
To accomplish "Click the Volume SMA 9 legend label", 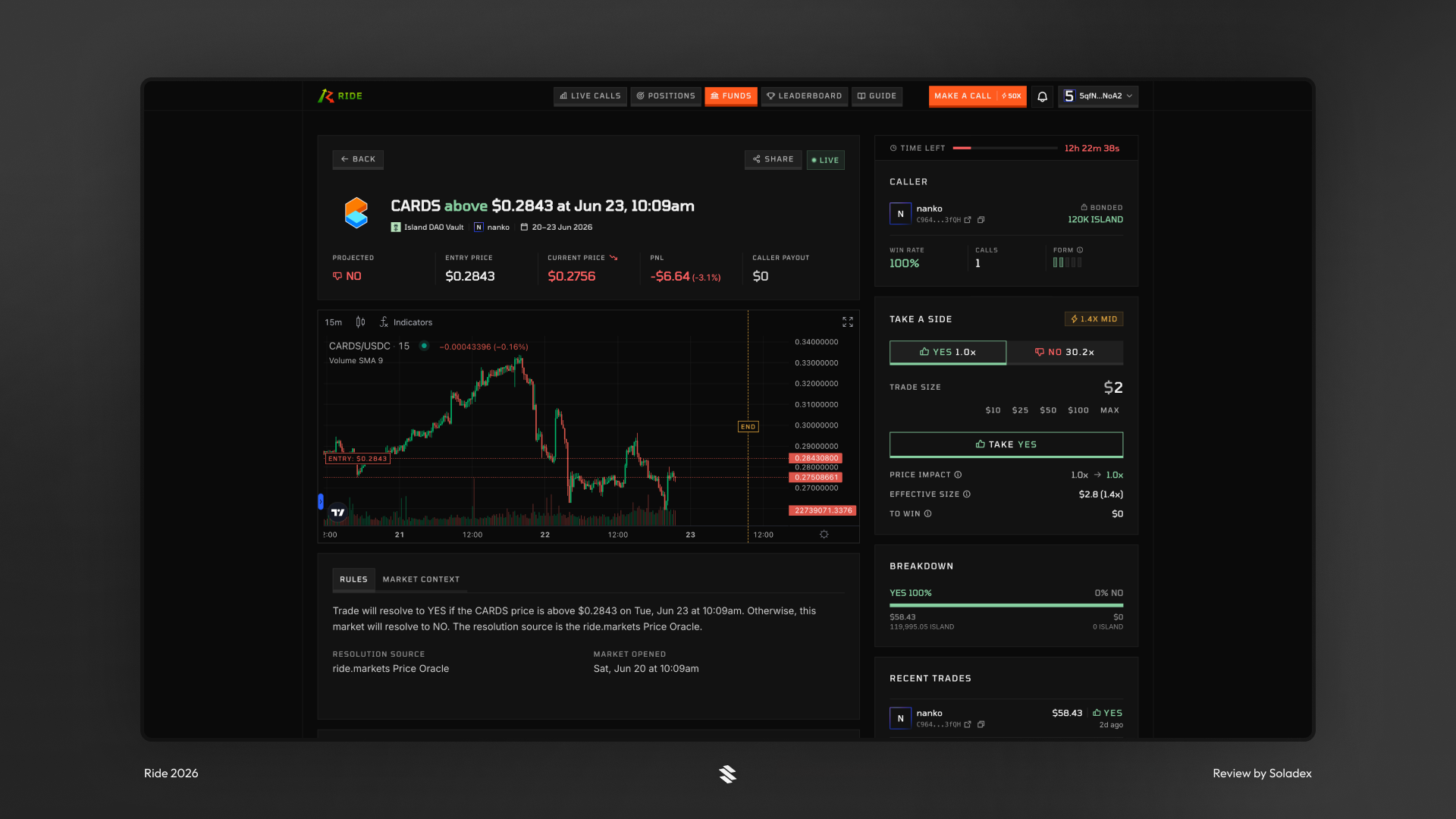I will coord(356,361).
